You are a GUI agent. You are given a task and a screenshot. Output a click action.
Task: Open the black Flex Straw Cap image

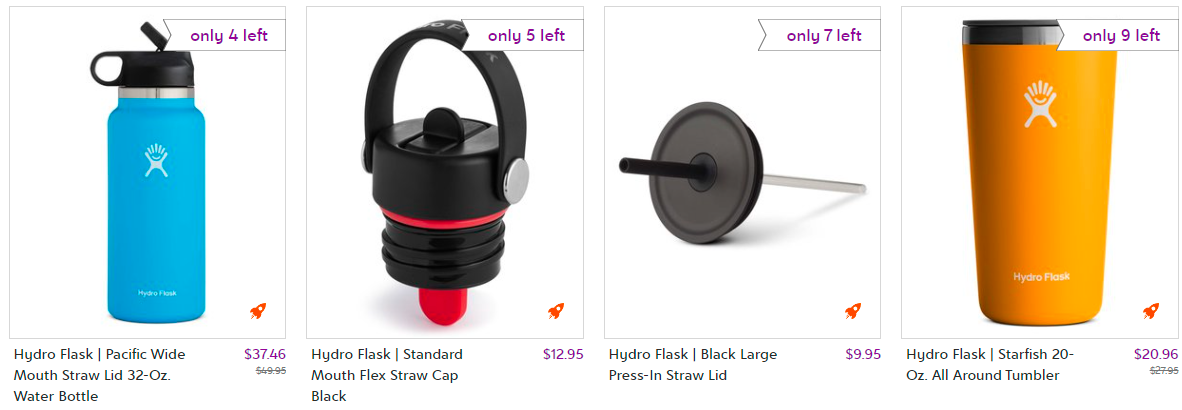tap(445, 173)
